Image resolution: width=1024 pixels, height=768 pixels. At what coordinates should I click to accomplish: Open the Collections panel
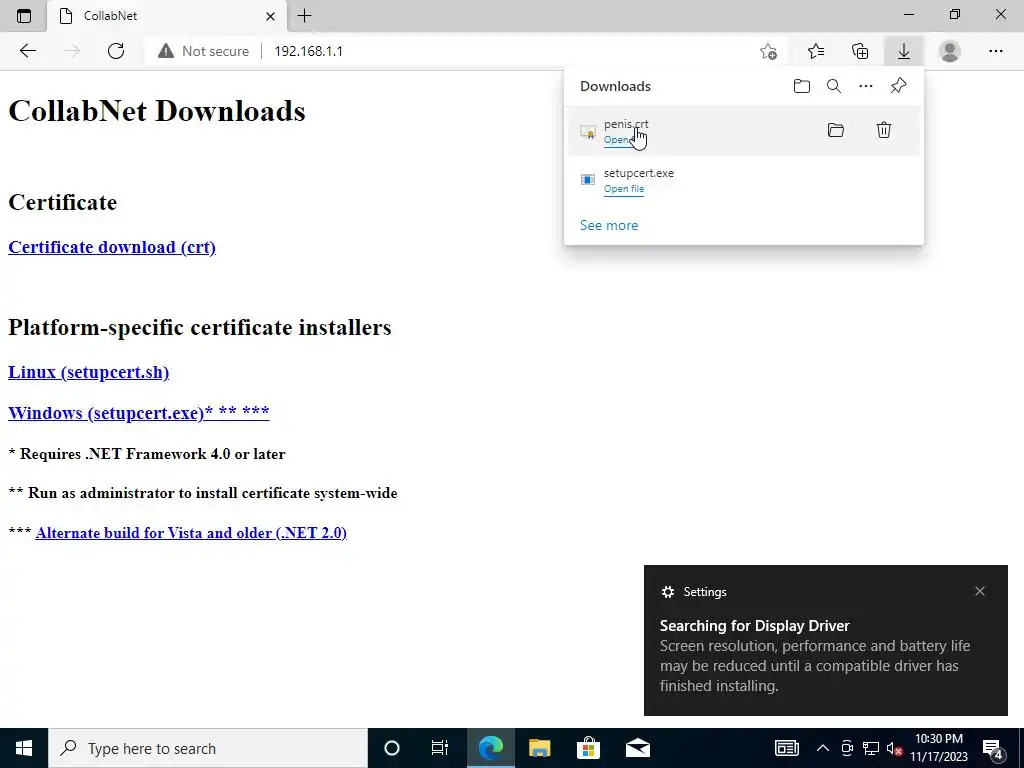(x=861, y=51)
